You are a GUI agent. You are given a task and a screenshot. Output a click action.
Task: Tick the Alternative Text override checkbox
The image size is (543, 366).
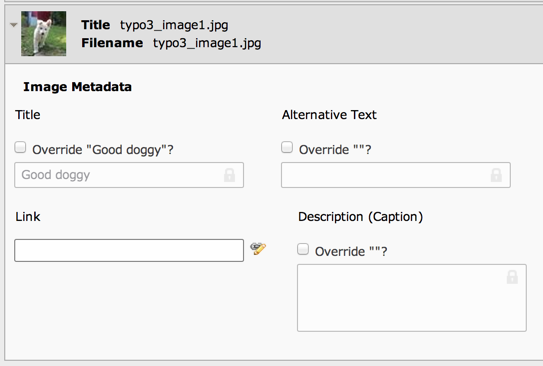coord(287,147)
